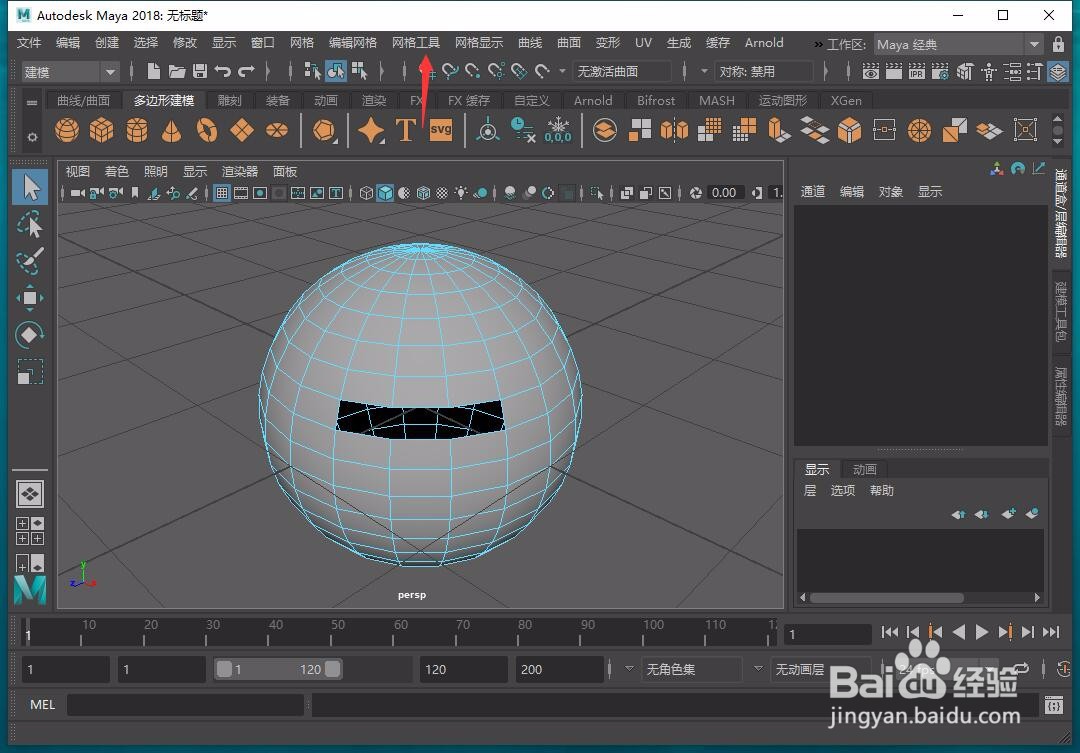Toggle resolution gate display
This screenshot has height=753, width=1080.
click(260, 193)
